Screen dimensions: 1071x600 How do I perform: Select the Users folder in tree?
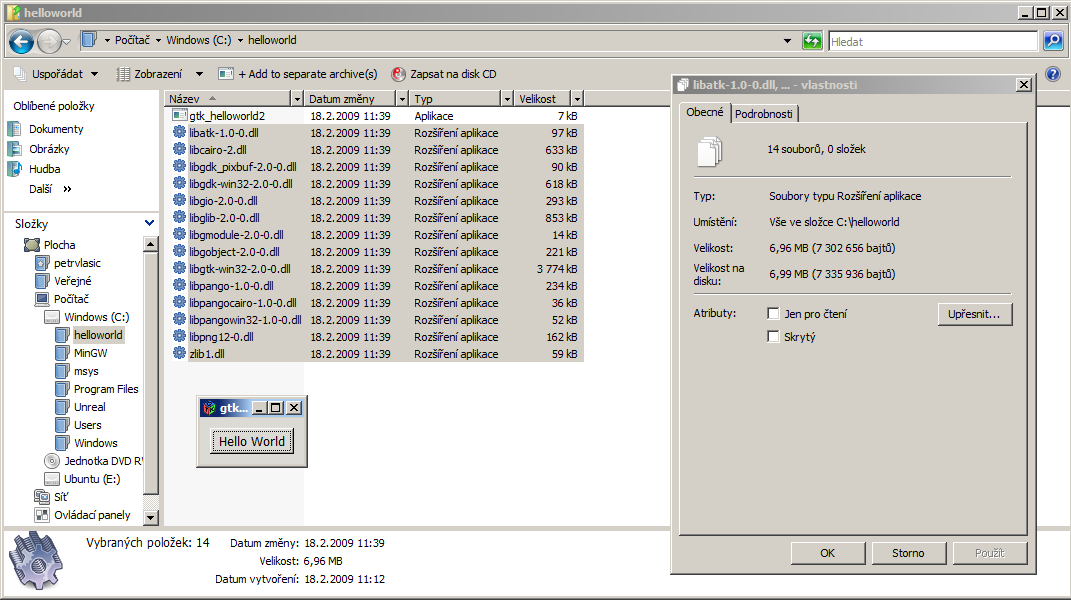click(x=87, y=425)
